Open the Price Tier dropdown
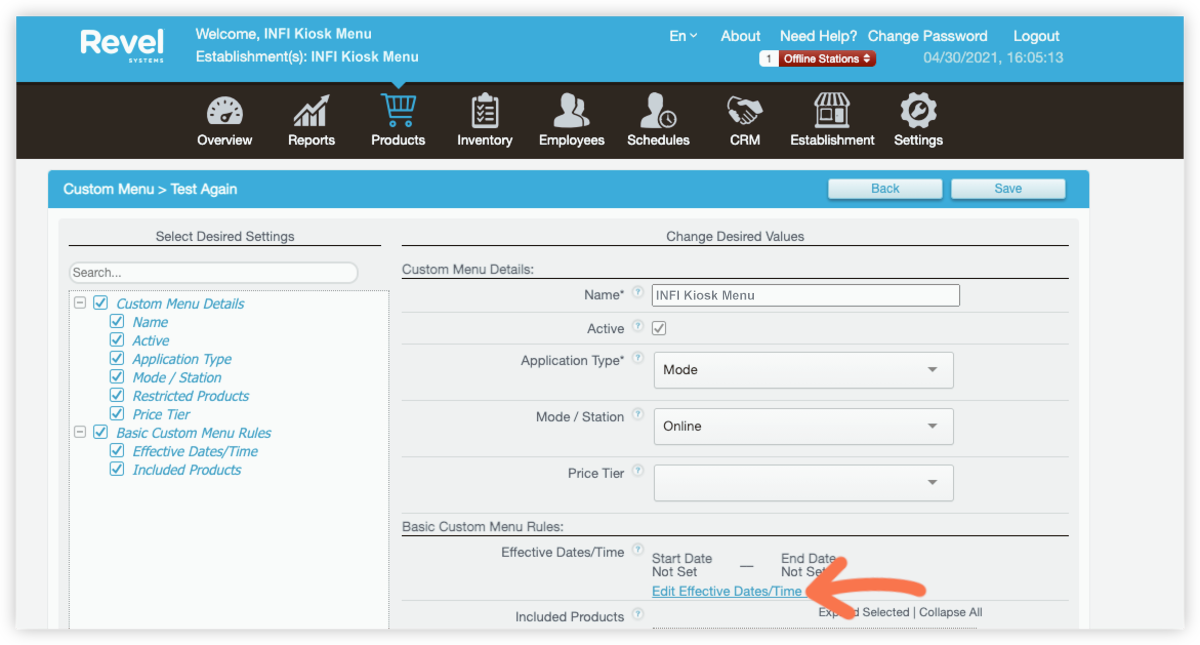Viewport: 1200px width, 645px height. (803, 483)
